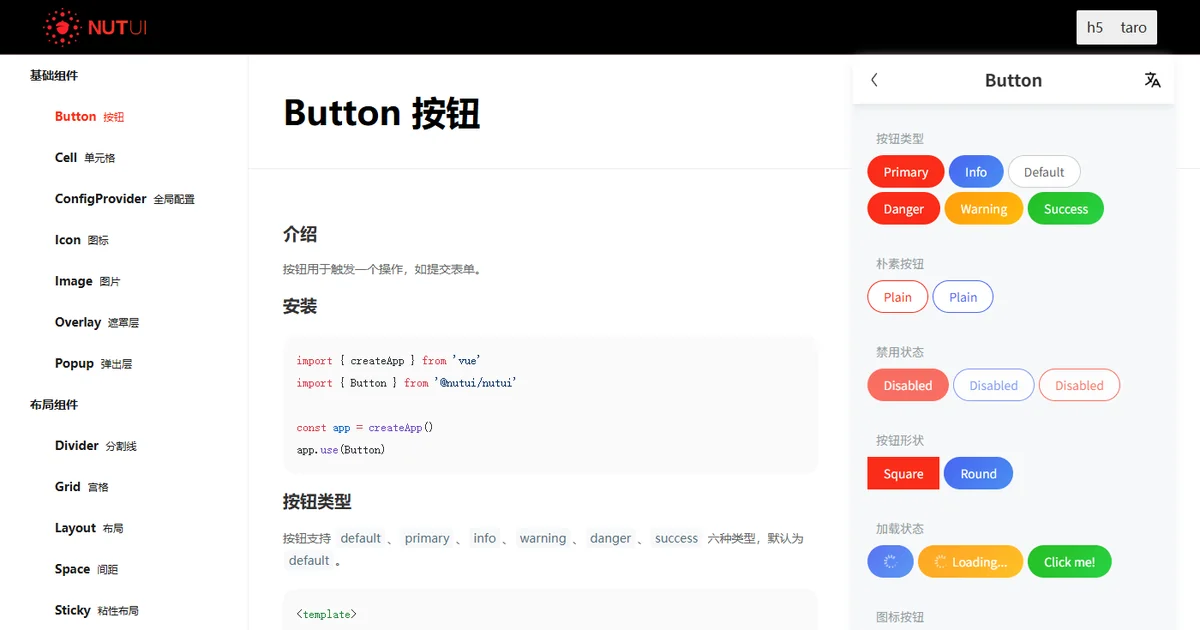Click the blue-outlined Disabled button

click(x=994, y=385)
